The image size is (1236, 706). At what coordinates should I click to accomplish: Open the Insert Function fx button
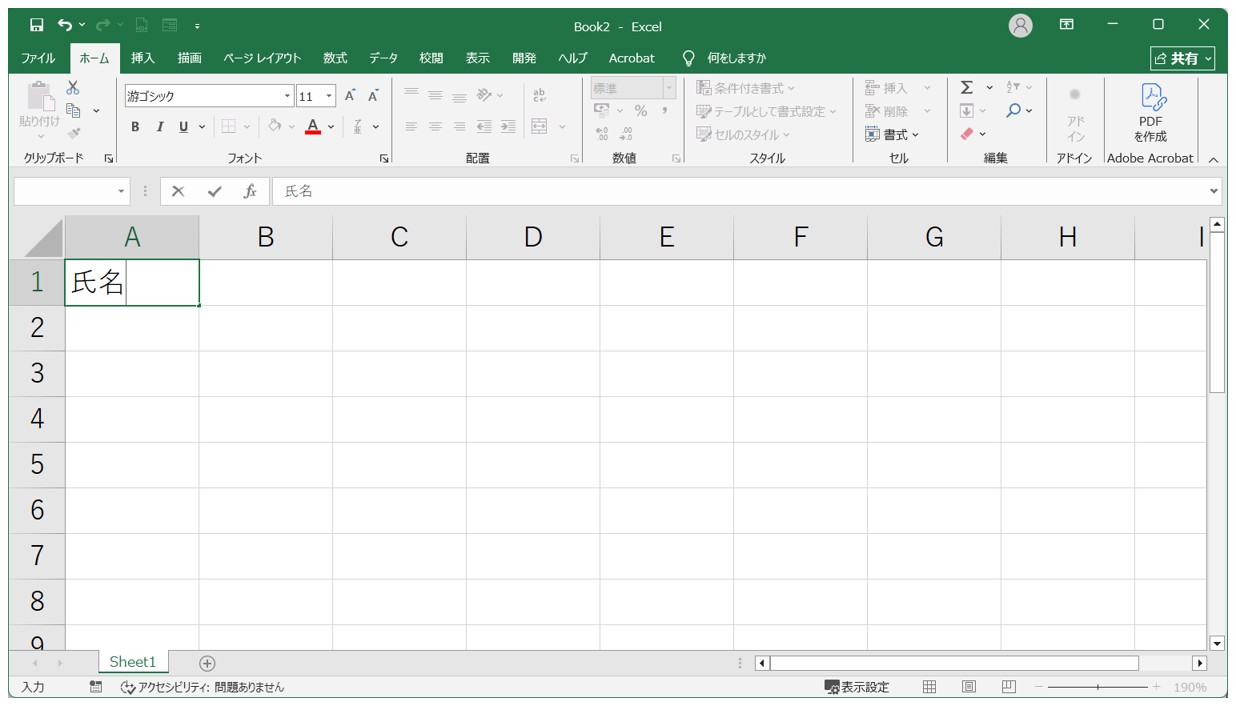click(x=250, y=191)
